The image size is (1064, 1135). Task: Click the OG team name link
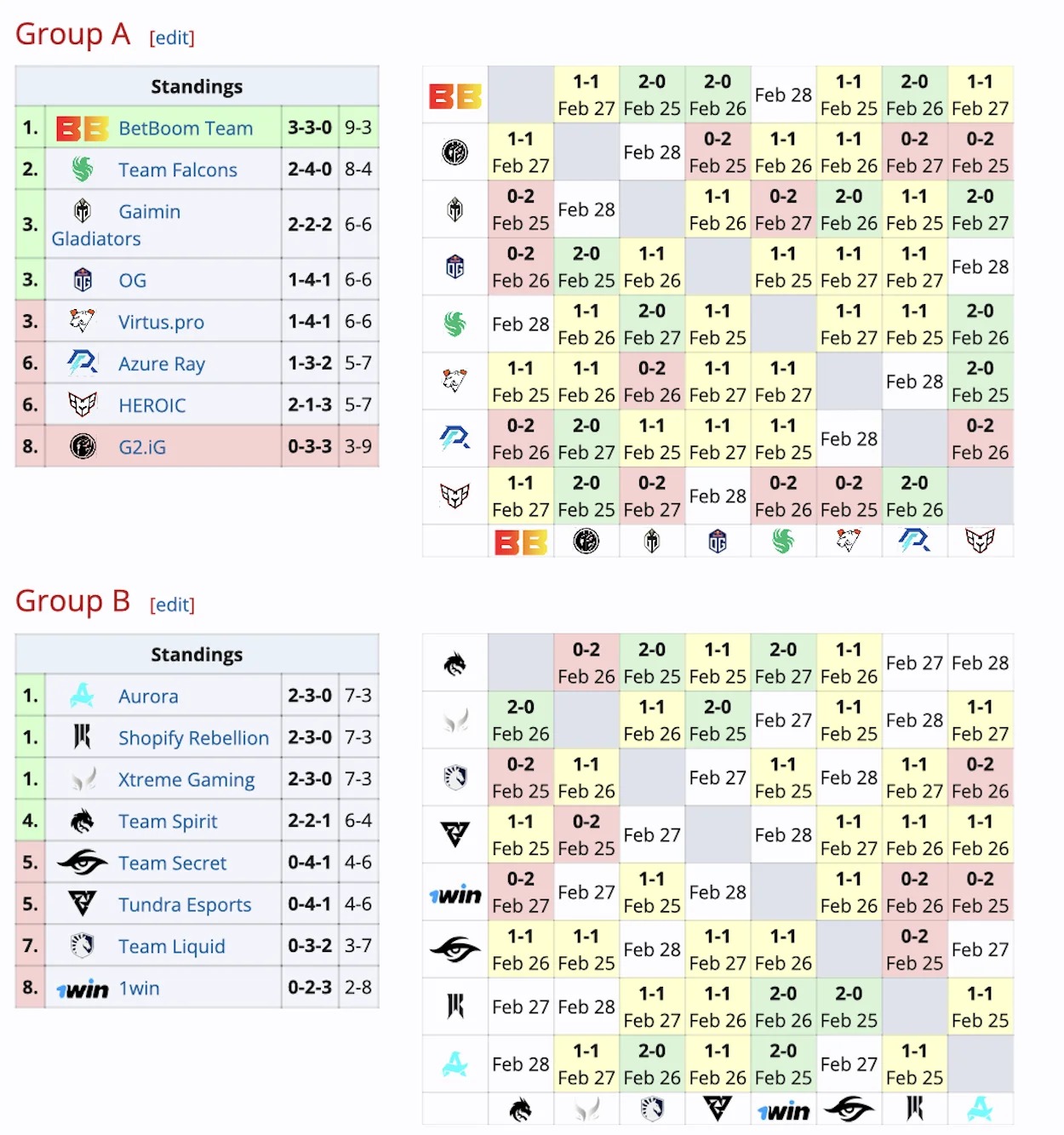click(132, 281)
